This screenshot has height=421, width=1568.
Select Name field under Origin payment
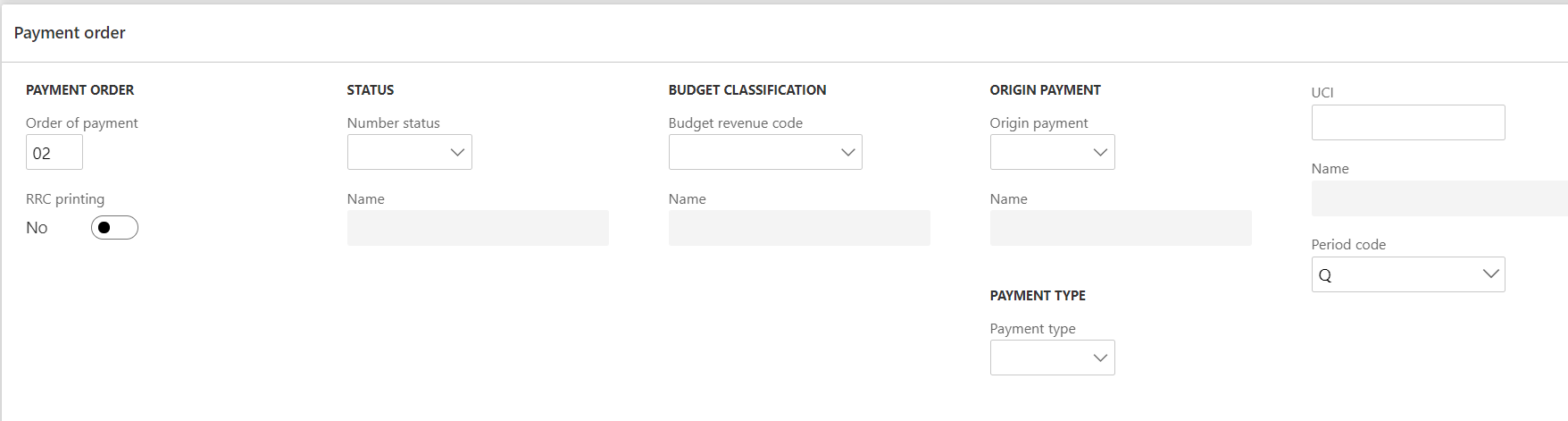[x=1121, y=228]
